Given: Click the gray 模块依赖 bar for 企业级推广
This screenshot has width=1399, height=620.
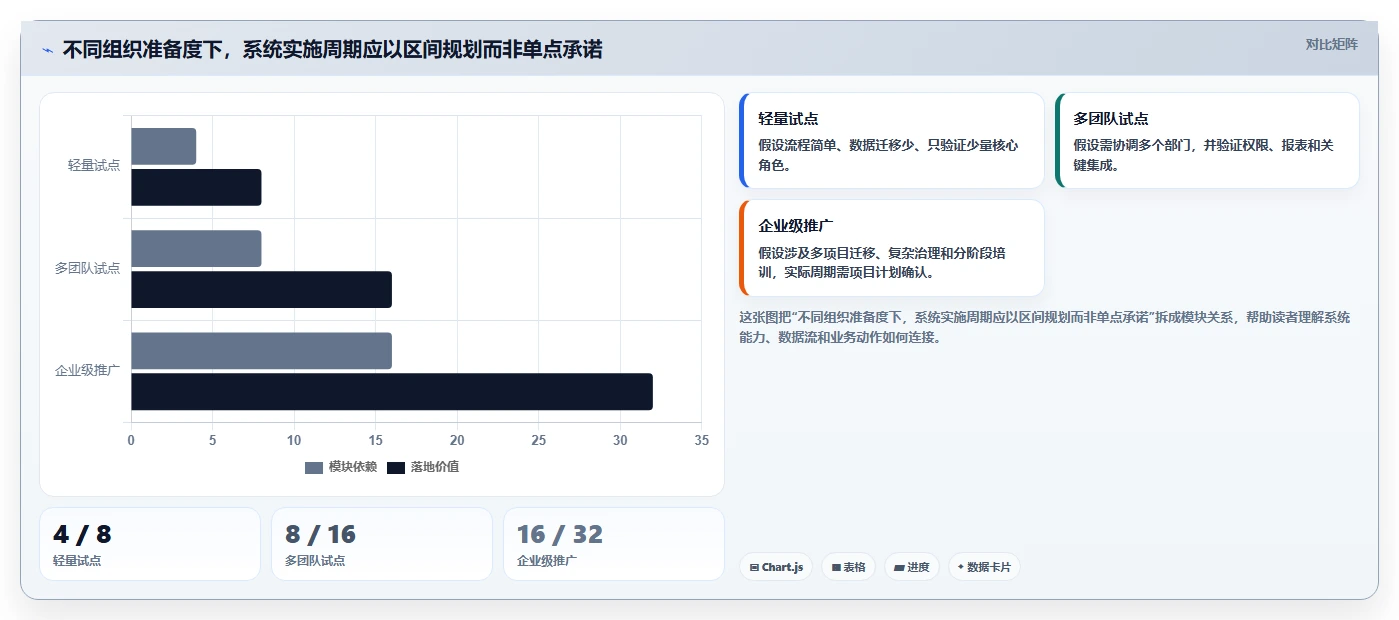Looking at the screenshot, I should point(261,351).
